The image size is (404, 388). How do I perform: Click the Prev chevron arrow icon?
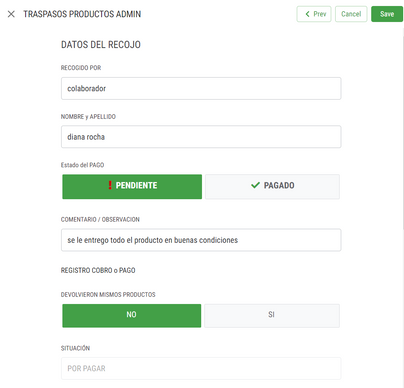307,14
